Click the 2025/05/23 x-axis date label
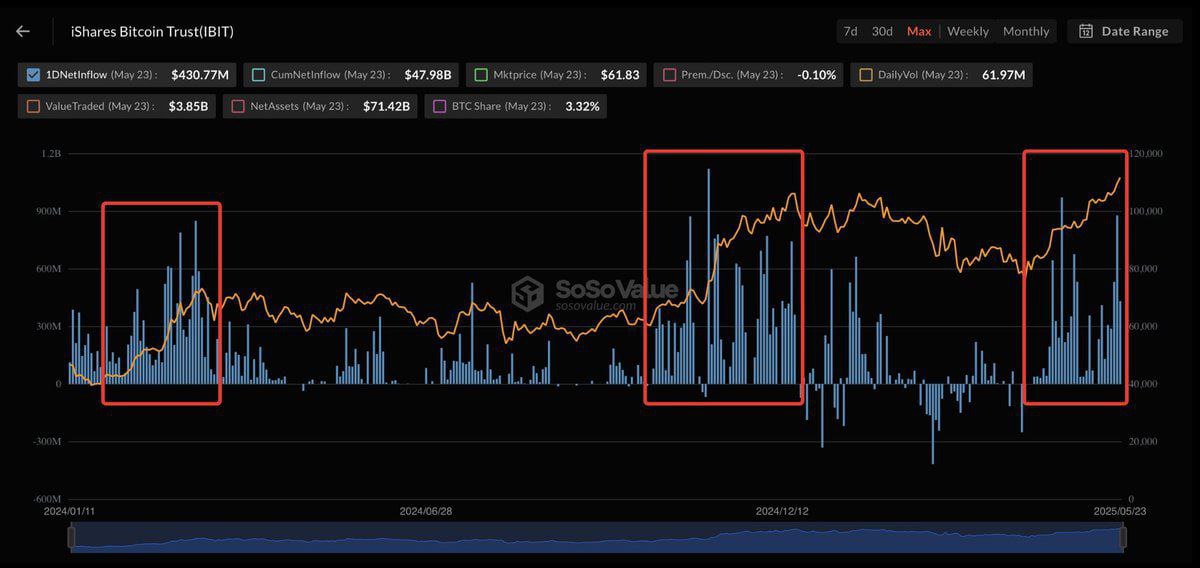This screenshot has height=568, width=1200. [x=1122, y=511]
